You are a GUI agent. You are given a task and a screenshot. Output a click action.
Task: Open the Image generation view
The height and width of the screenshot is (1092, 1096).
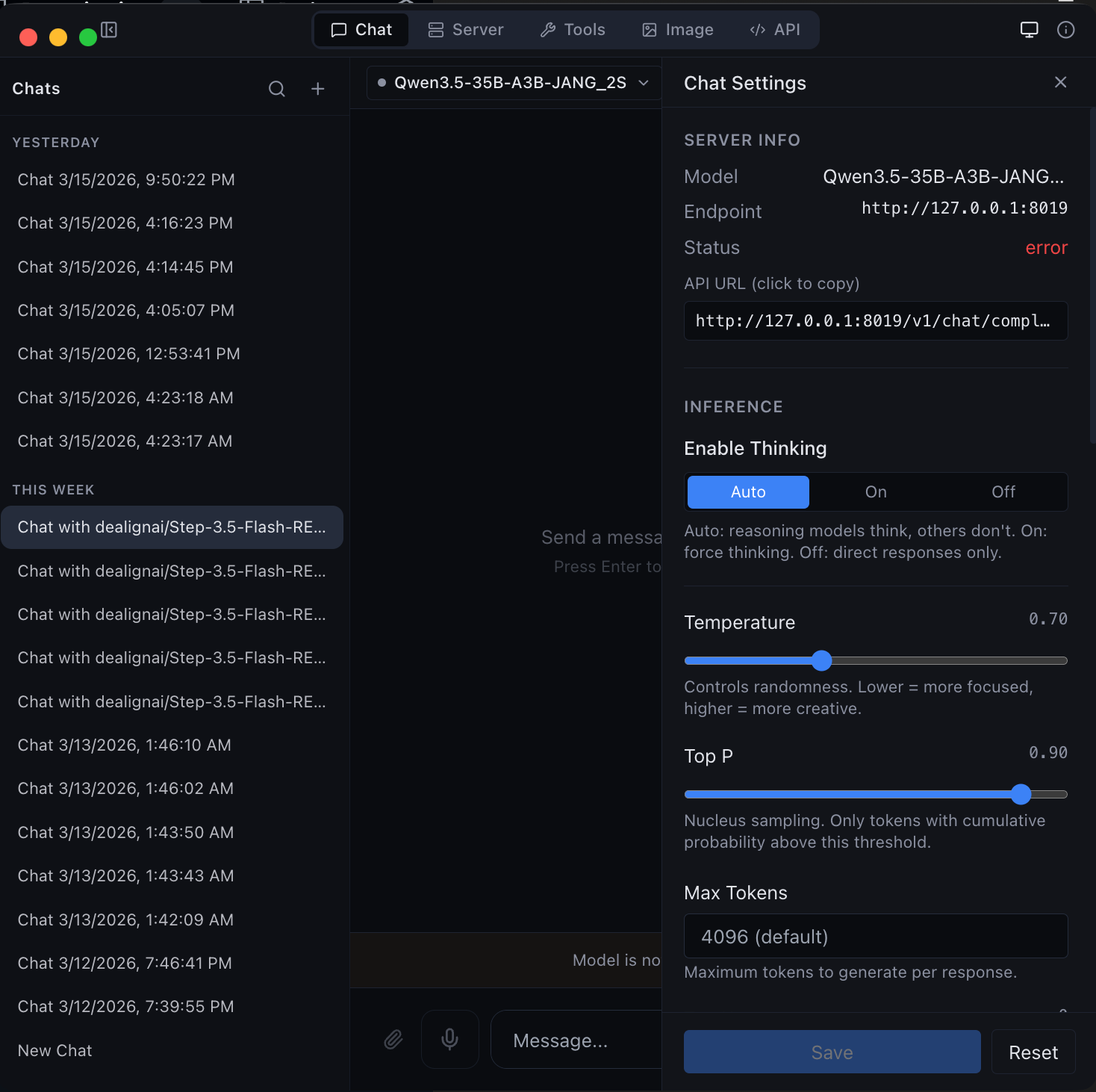pos(676,29)
